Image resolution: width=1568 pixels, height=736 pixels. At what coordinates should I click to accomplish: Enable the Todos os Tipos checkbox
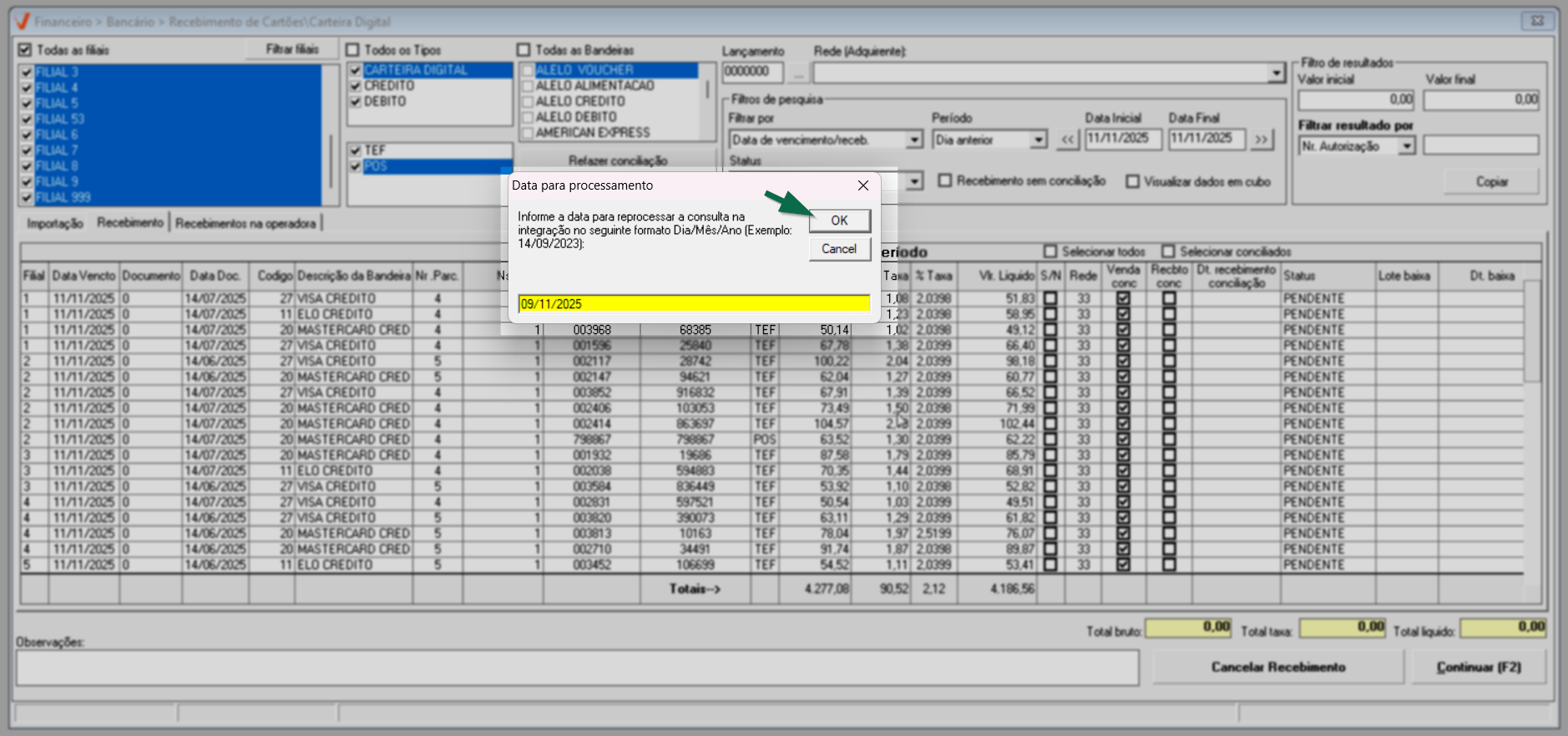tap(353, 50)
